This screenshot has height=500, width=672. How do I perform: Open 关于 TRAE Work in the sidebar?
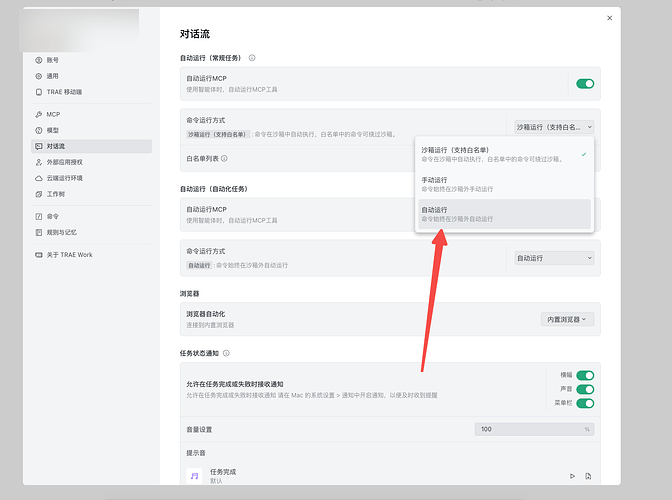(91, 254)
